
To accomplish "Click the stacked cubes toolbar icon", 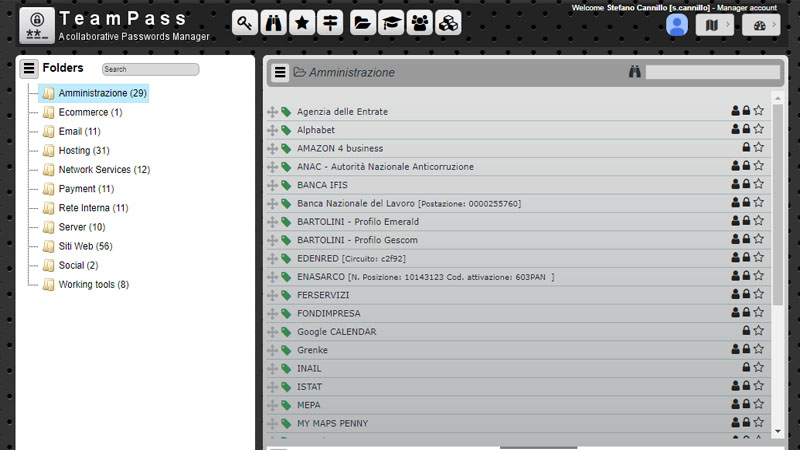I will (449, 23).
